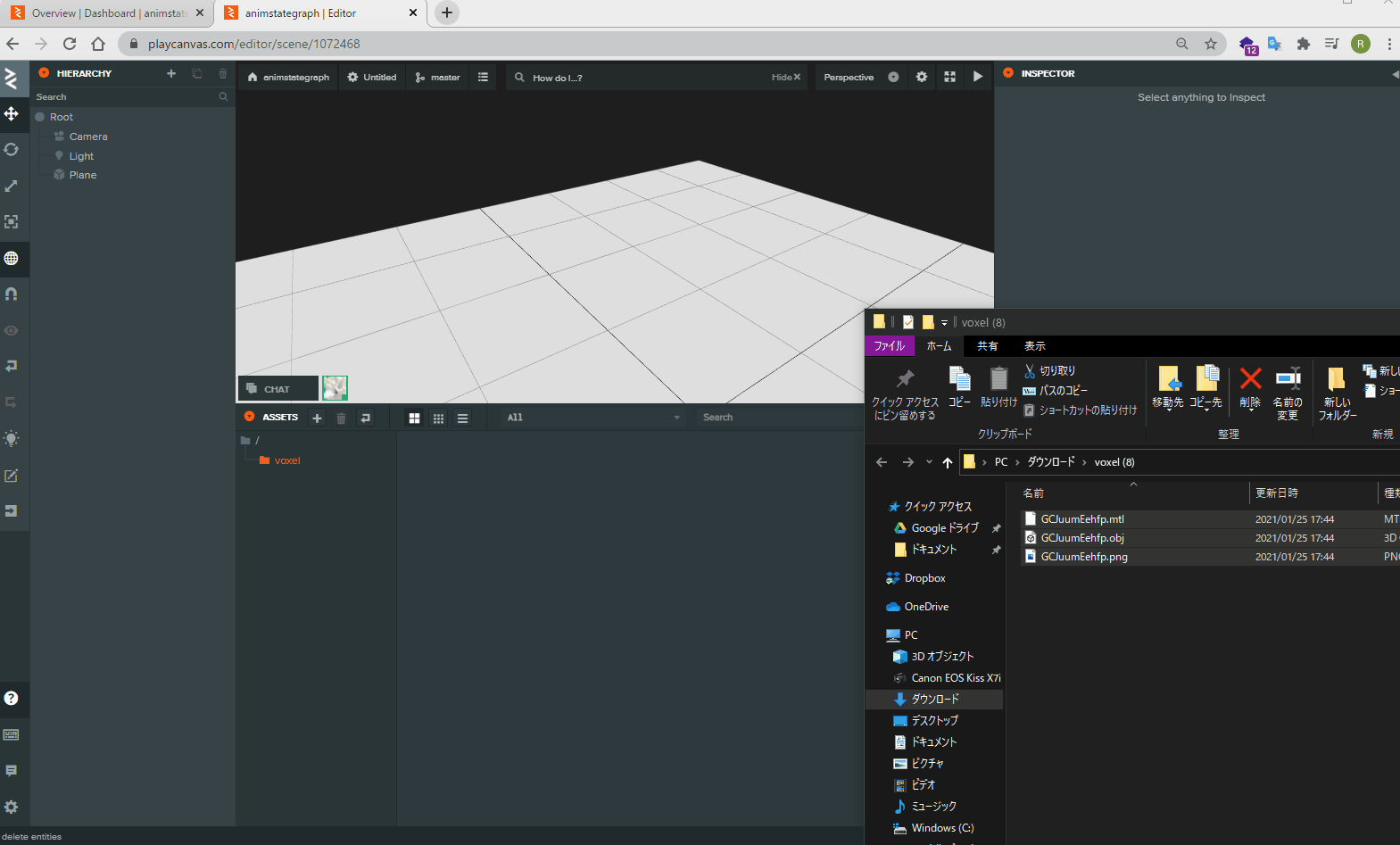
Task: Click the Bake lightmaps lightbulb icon
Action: tap(12, 438)
